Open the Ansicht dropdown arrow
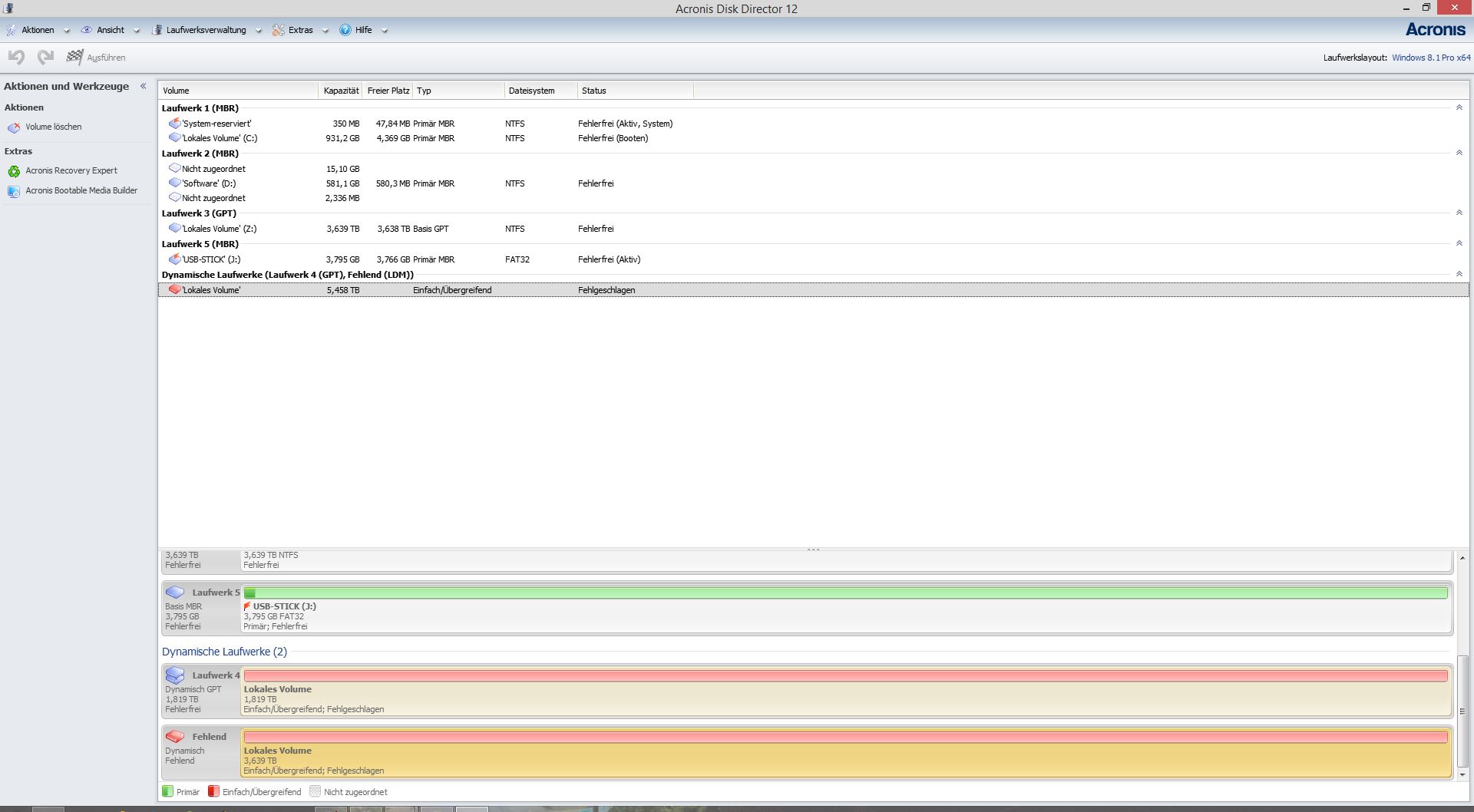Screen dimensions: 1474x812 click(x=137, y=31)
